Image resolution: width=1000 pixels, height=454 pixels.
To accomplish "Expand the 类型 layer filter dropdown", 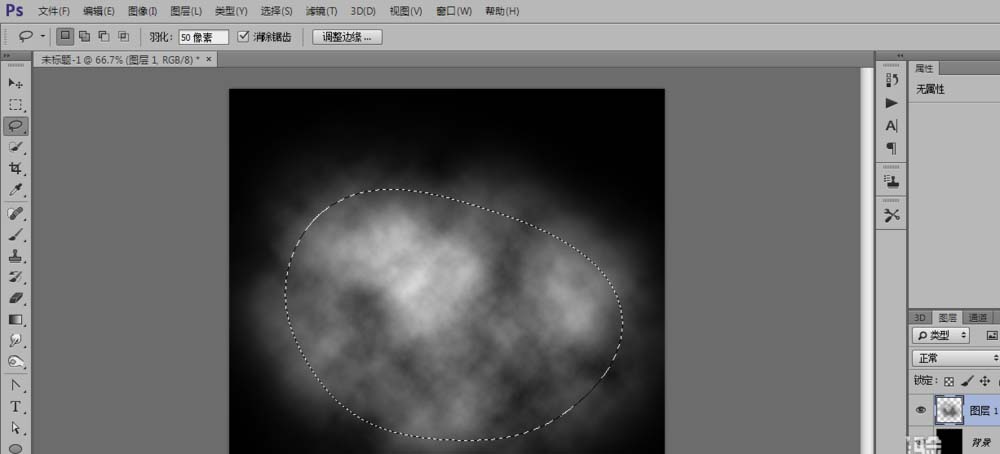I will (x=941, y=335).
